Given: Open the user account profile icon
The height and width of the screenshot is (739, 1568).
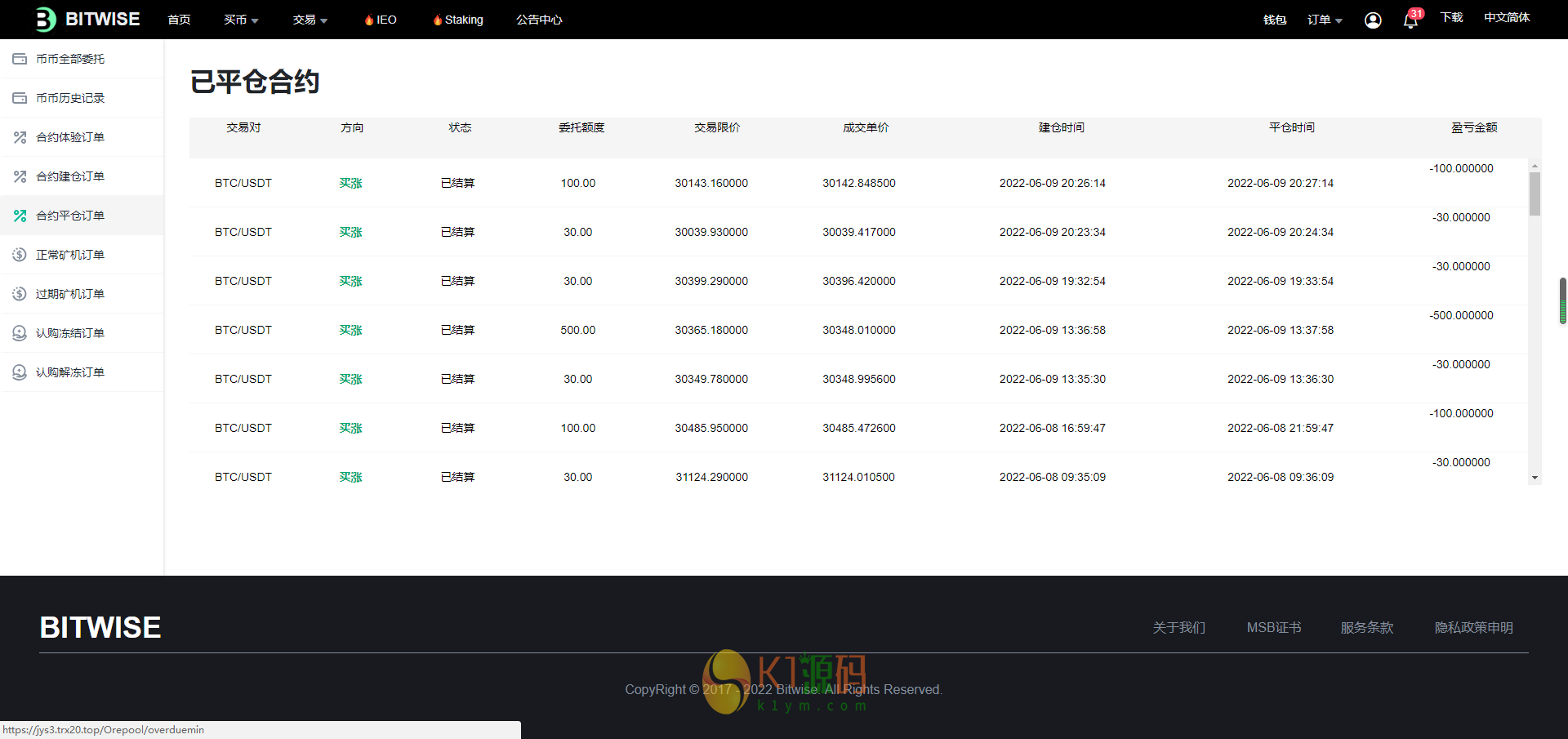Looking at the screenshot, I should (x=1373, y=20).
